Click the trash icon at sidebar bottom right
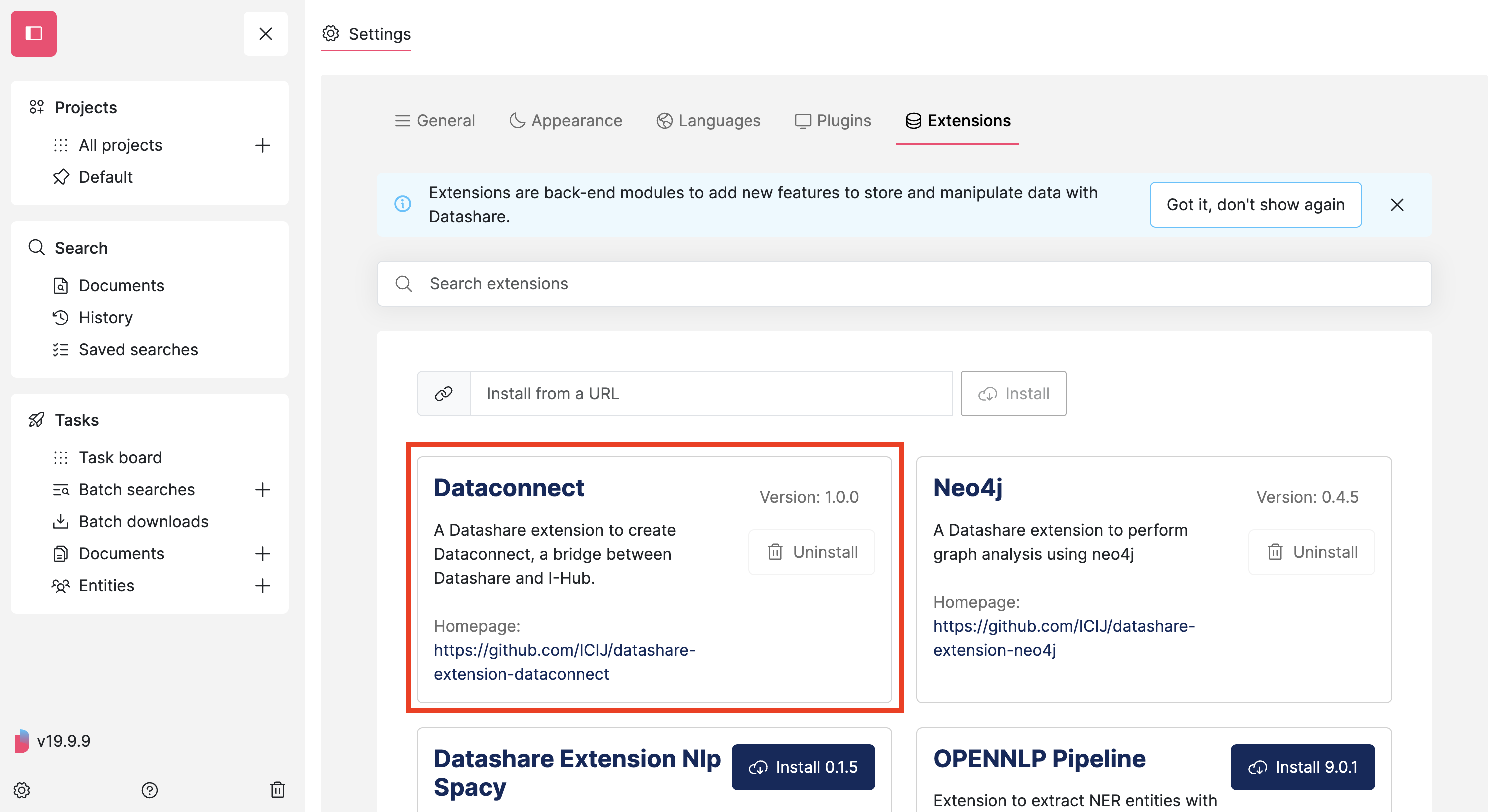Screen dimensions: 1497x812 coord(278,790)
